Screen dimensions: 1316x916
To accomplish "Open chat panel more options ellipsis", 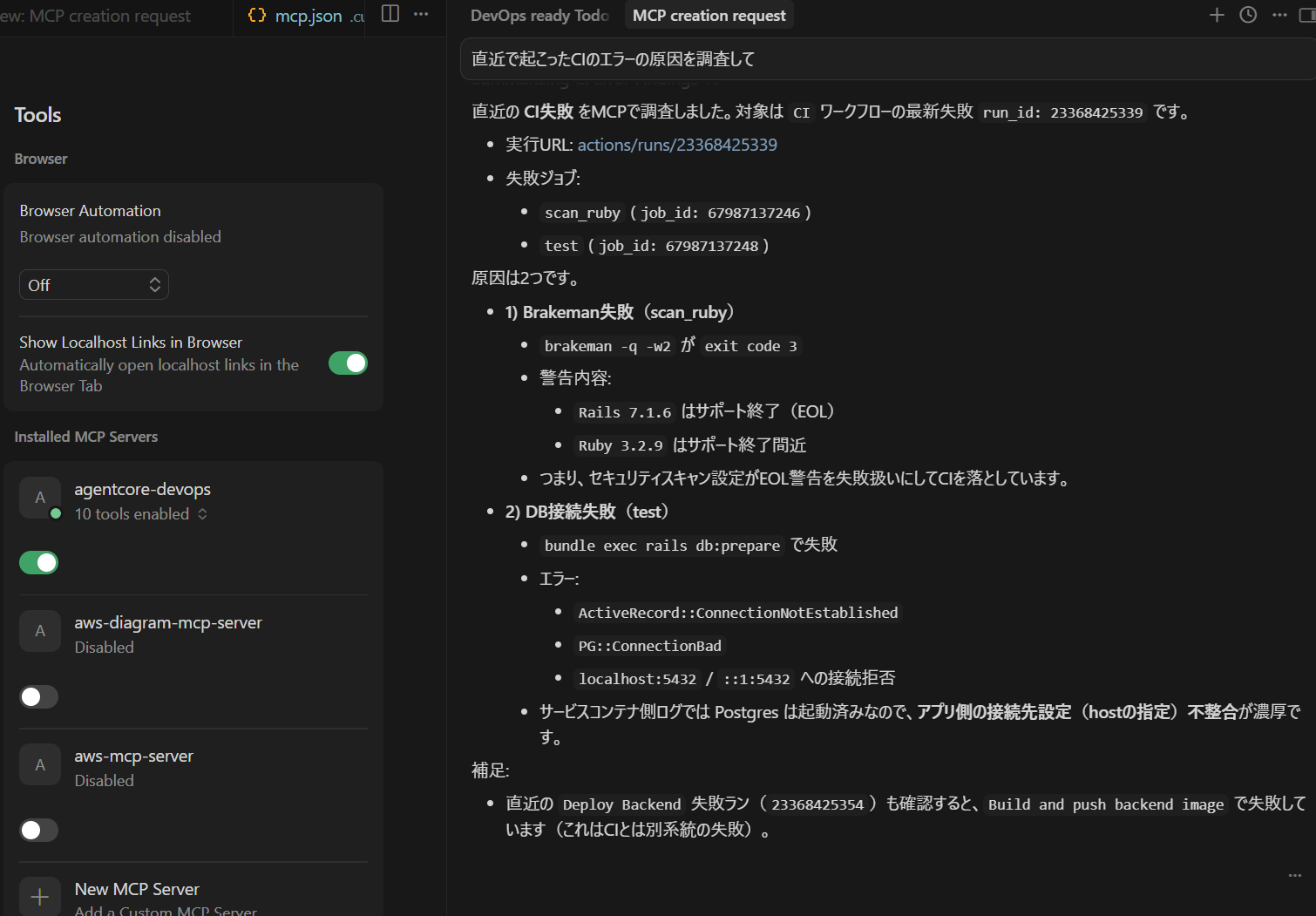I will 1279,15.
